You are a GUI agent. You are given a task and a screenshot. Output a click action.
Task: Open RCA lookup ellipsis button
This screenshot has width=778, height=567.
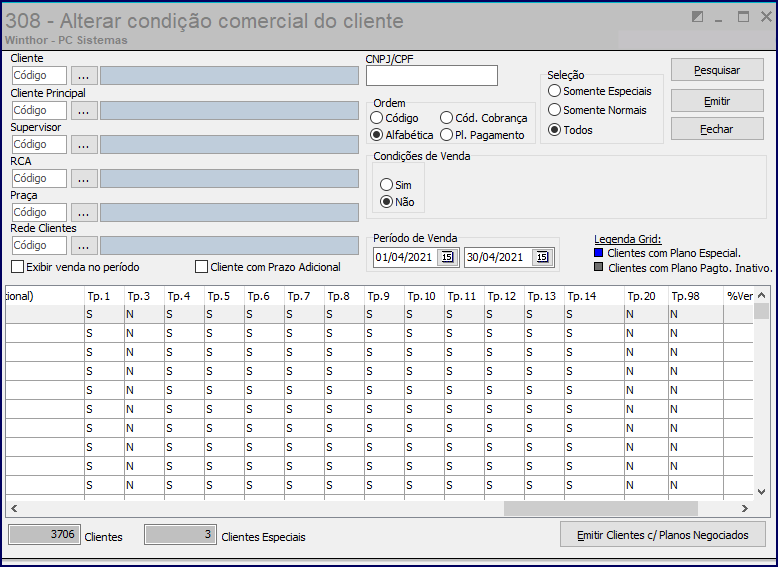(x=84, y=179)
